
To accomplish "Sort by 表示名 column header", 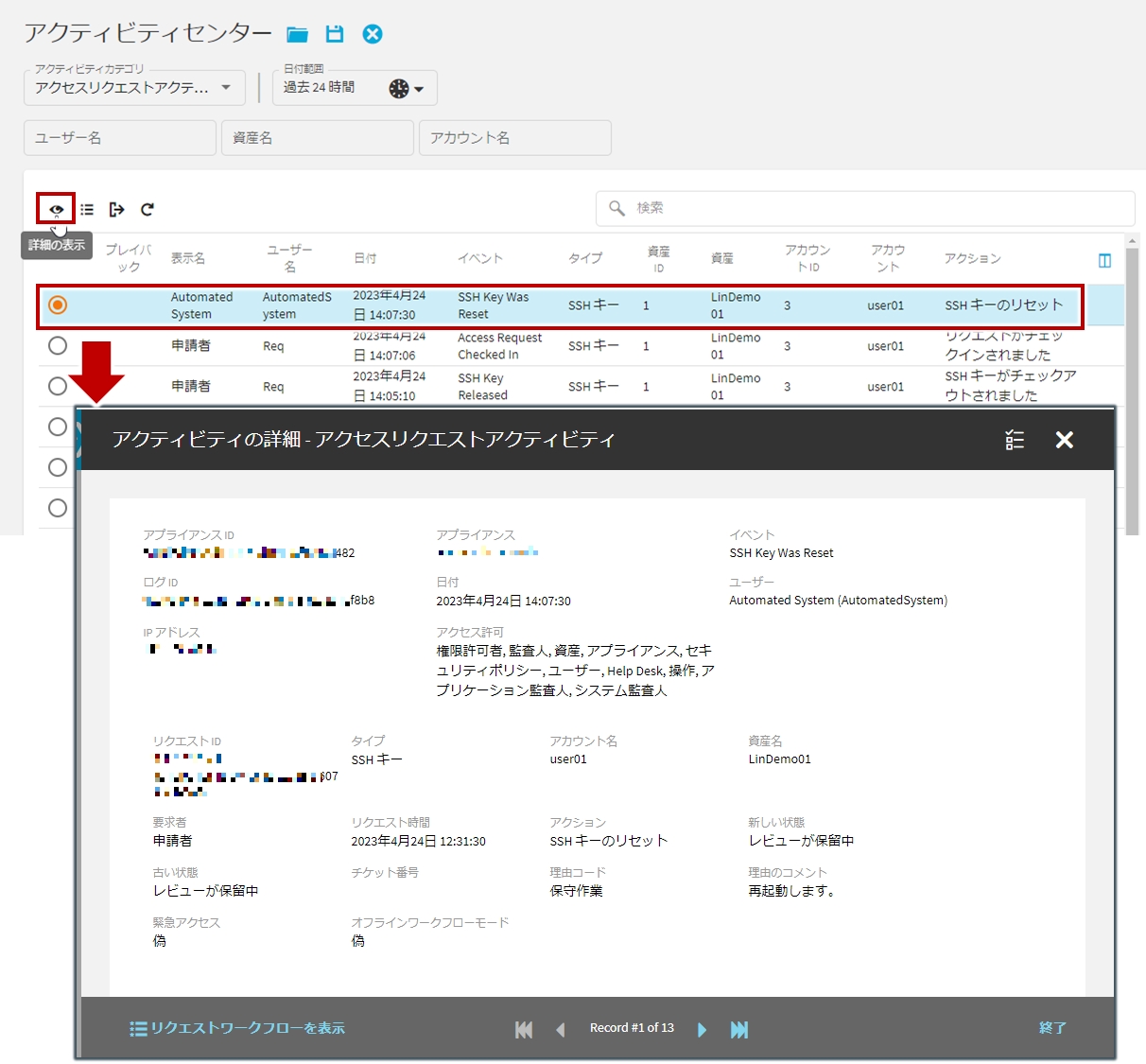I will 188,258.
